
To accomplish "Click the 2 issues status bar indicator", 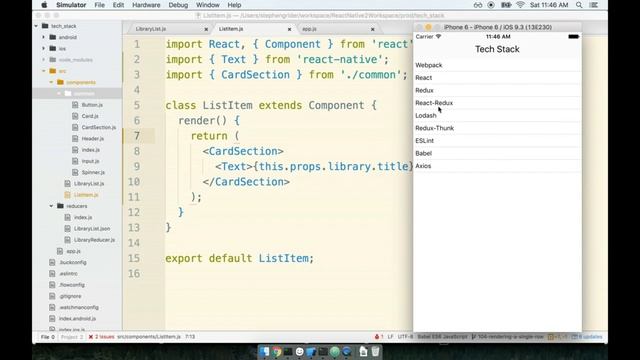I will pos(101,337).
